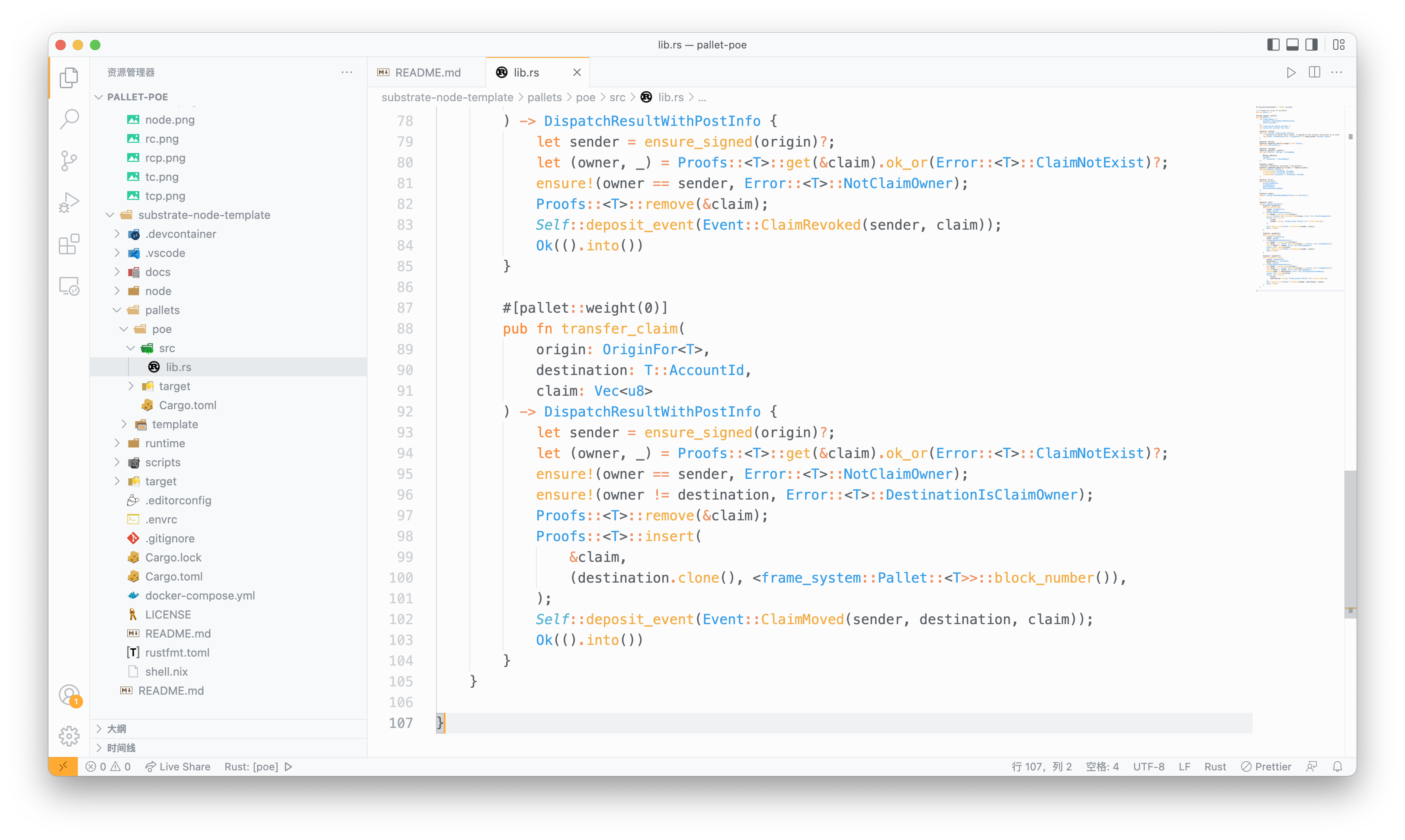
Task: Toggle the bottom panel visibility
Action: 1293,45
